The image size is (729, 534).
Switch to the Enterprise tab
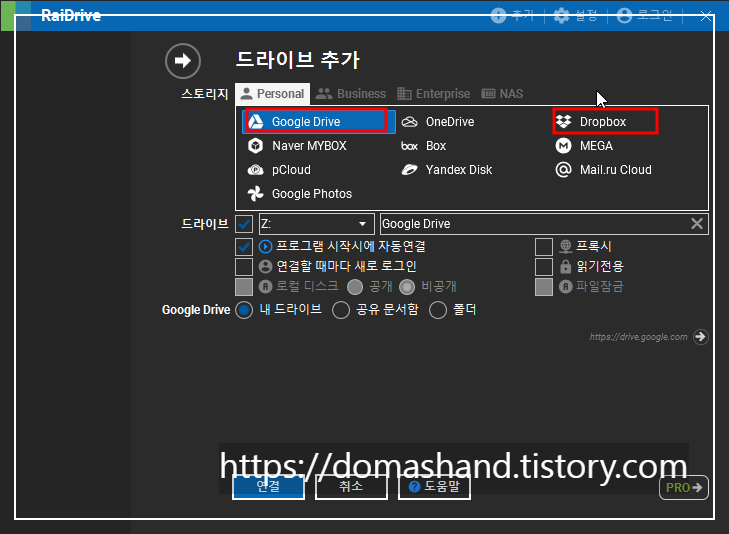(x=434, y=94)
